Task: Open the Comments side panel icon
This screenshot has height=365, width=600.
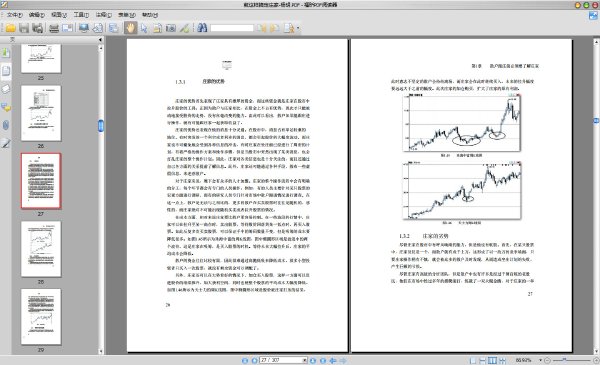Action: 6,108
